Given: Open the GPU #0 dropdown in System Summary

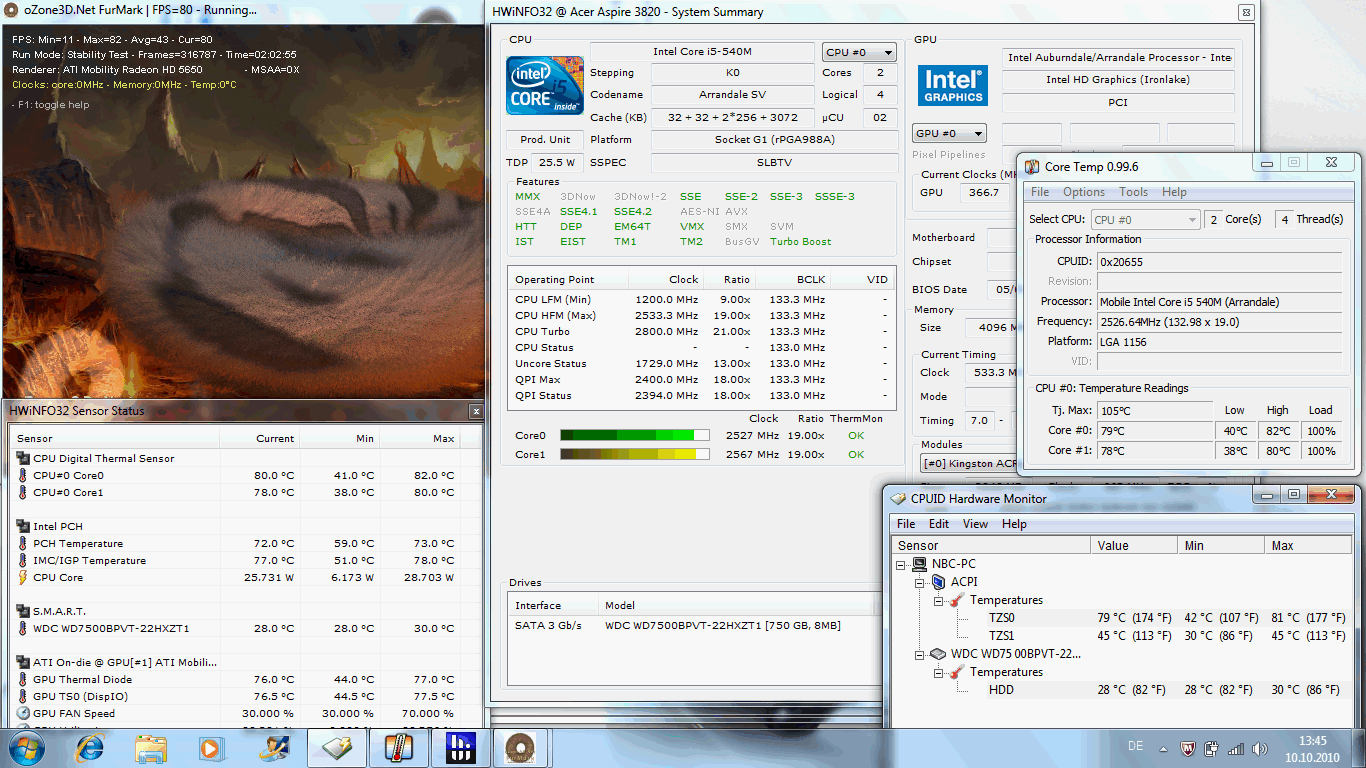Looking at the screenshot, I should 949,133.
